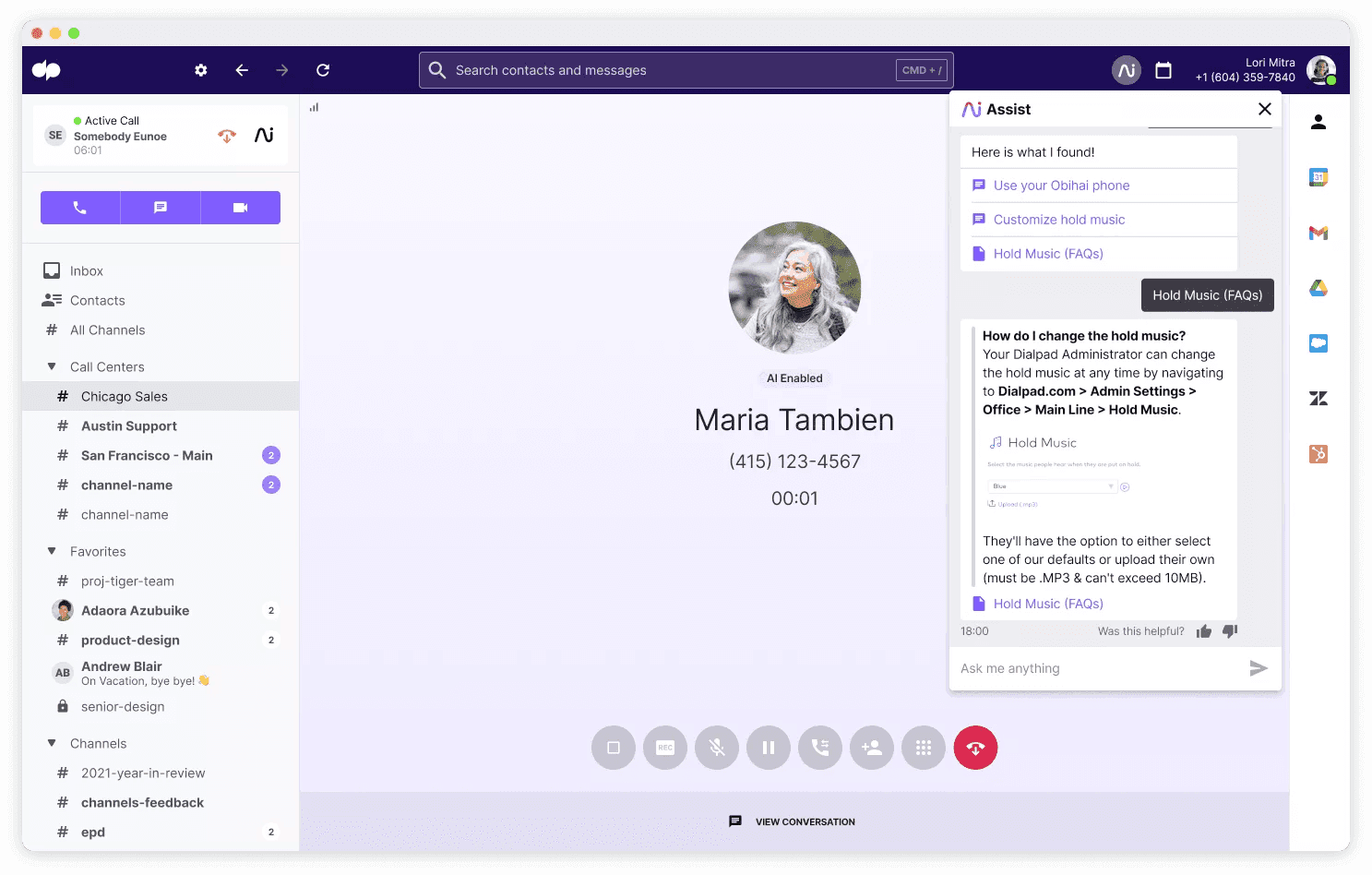Open HubSpot integration
Viewport: 1372px width, 875px height.
tap(1318, 454)
